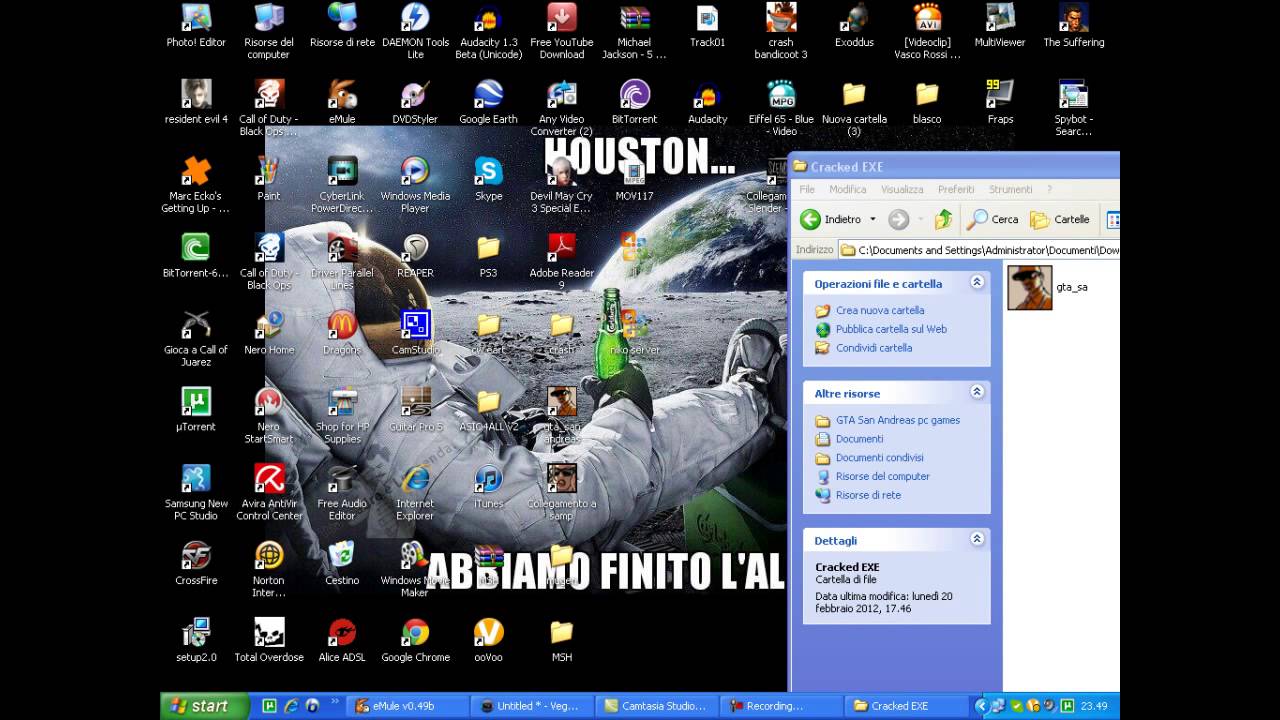The width and height of the screenshot is (1280, 720).
Task: Go up one folder level
Action: pos(943,219)
